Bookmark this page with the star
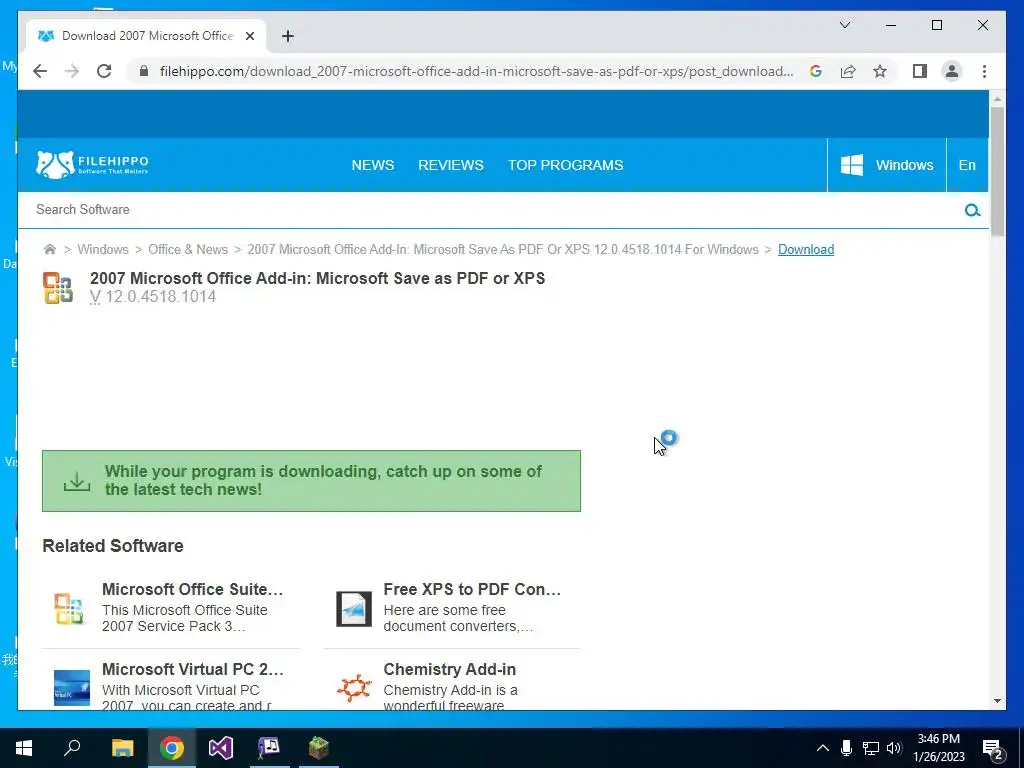 (x=880, y=71)
